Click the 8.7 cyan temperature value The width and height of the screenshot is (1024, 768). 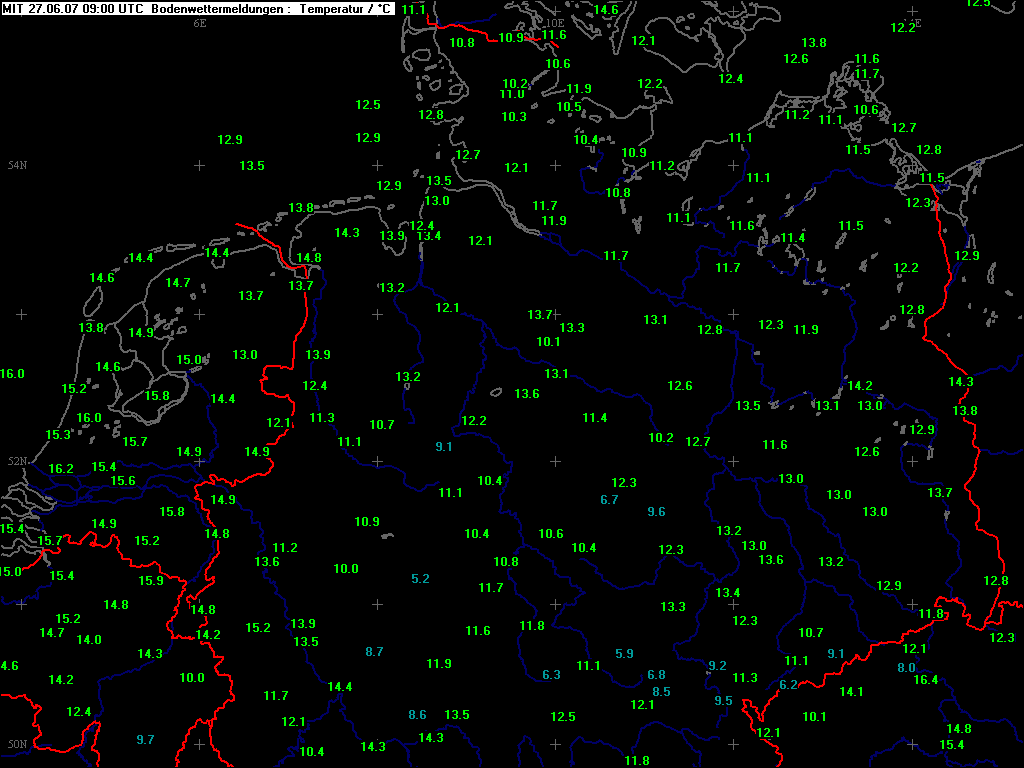[374, 652]
